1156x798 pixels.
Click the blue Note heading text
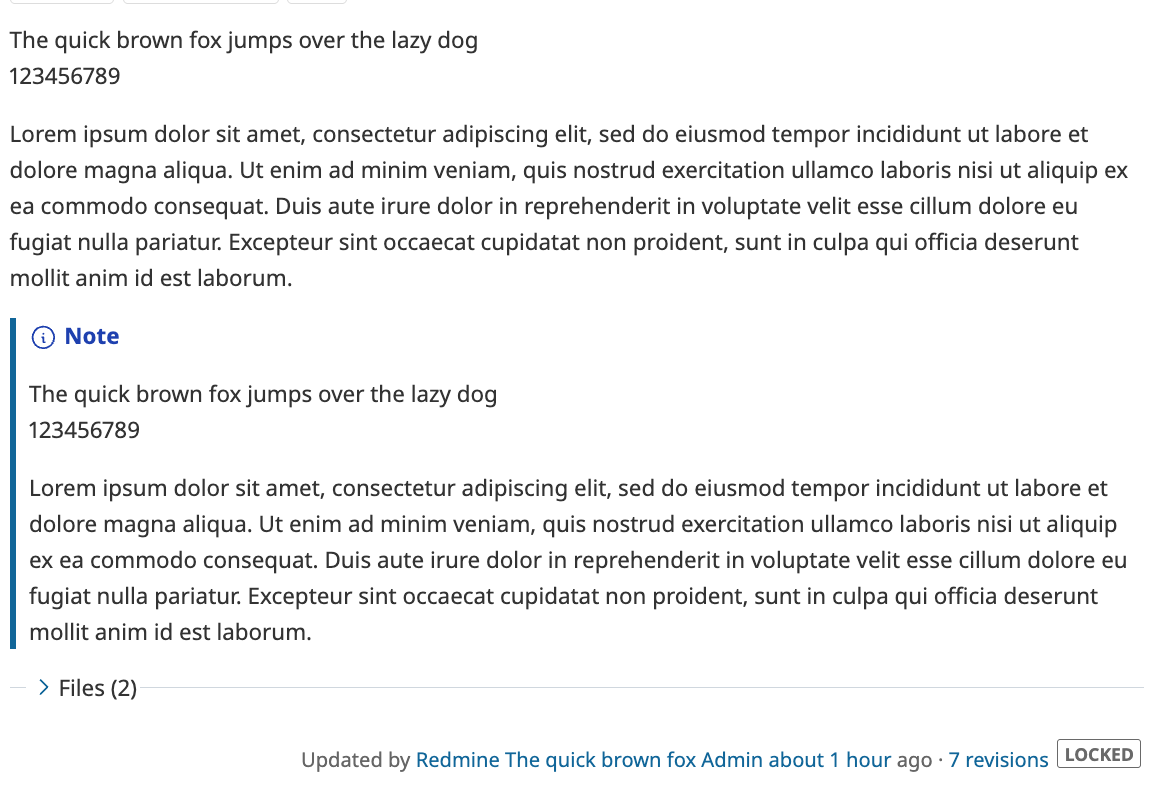(92, 337)
